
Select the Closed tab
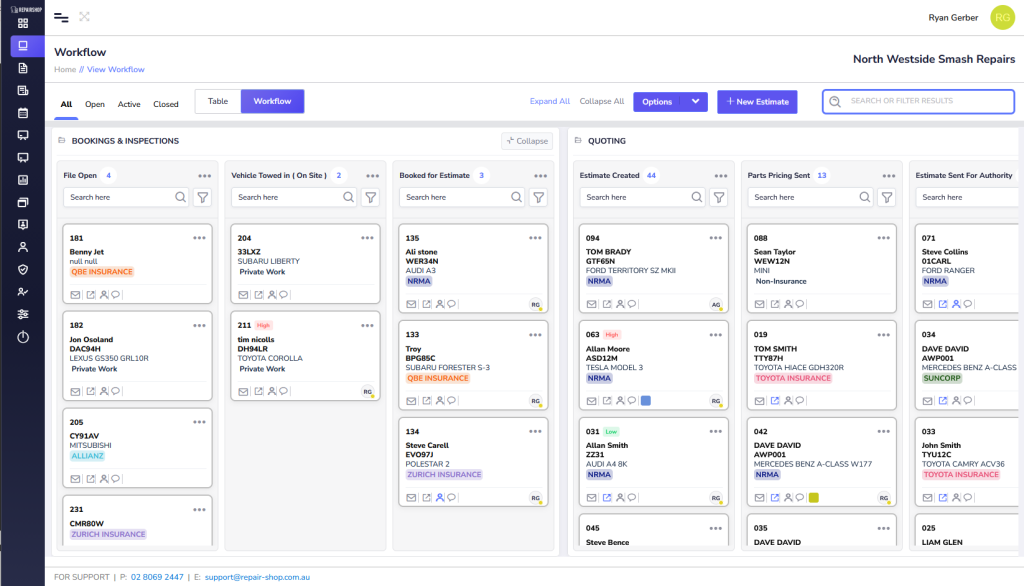coord(166,105)
